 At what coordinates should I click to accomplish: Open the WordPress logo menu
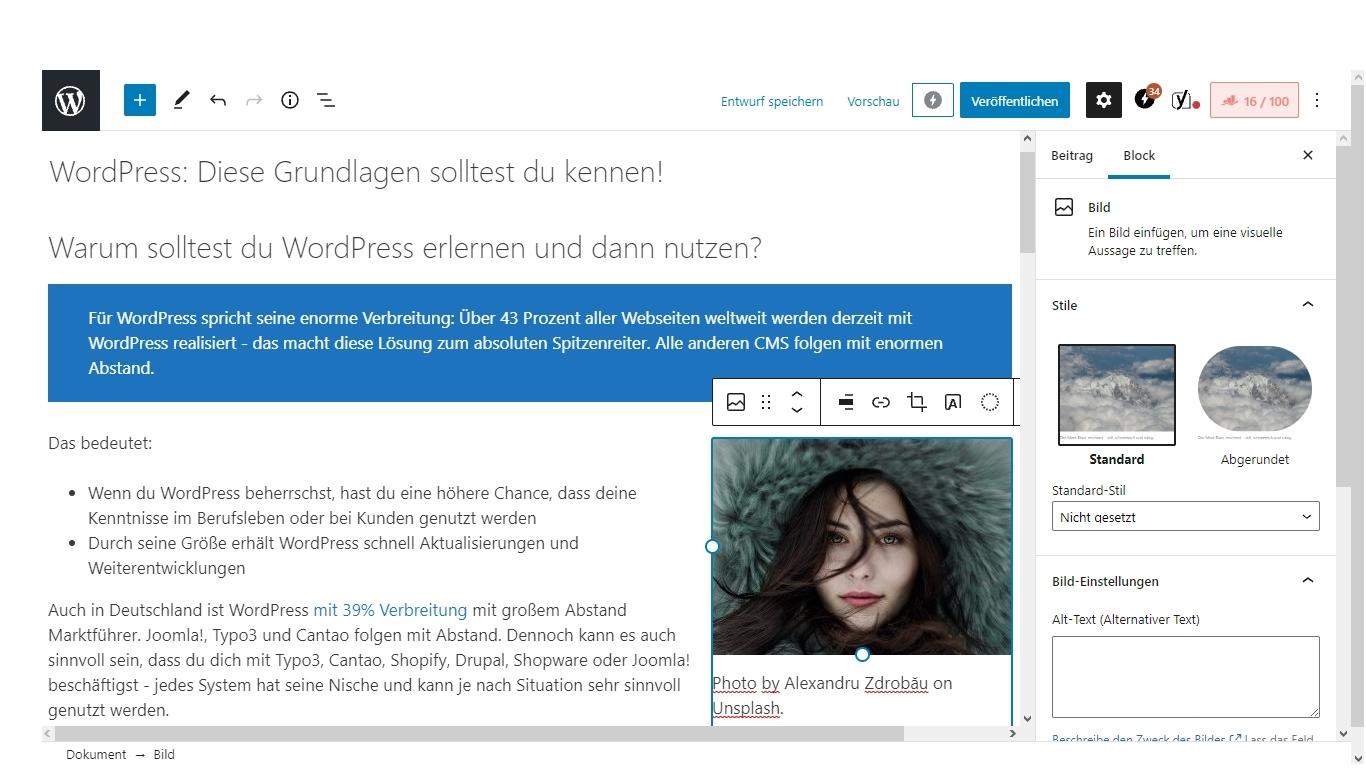tap(70, 100)
